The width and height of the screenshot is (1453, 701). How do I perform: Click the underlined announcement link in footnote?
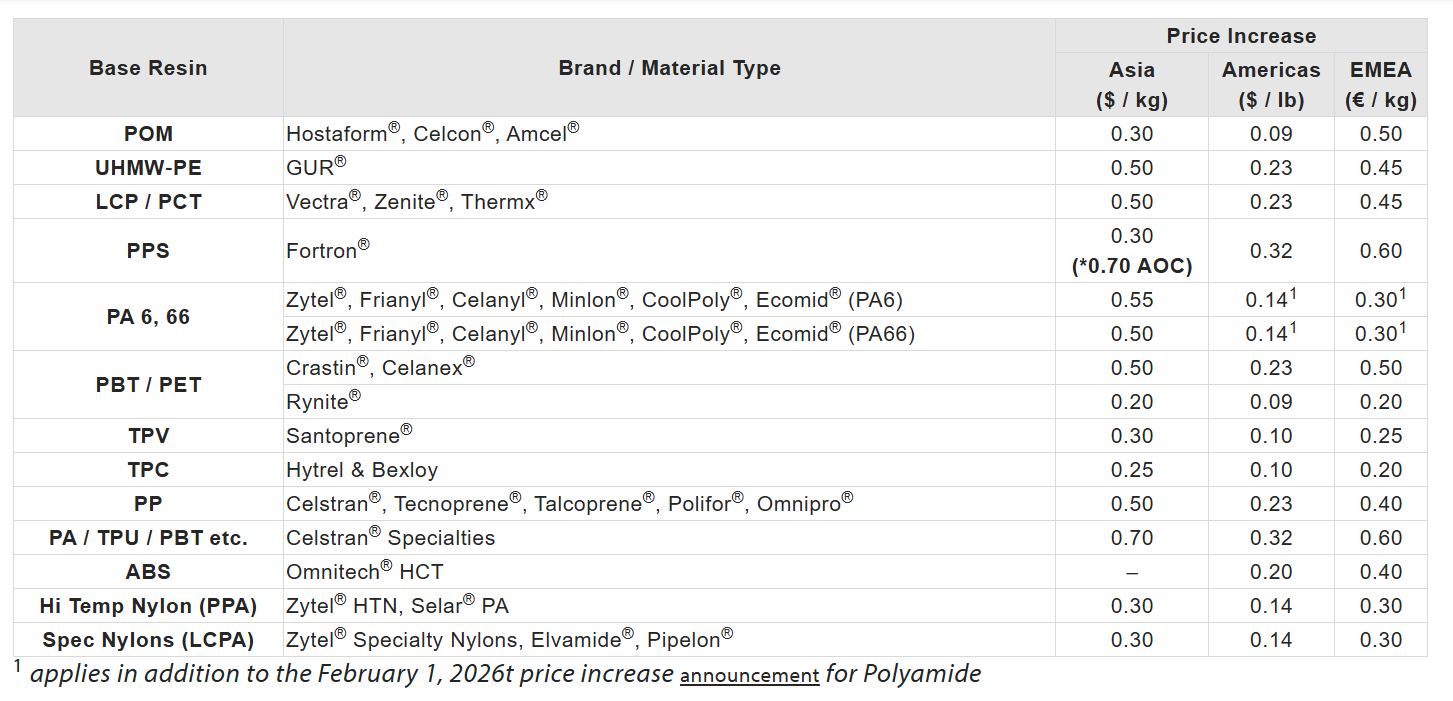(749, 676)
